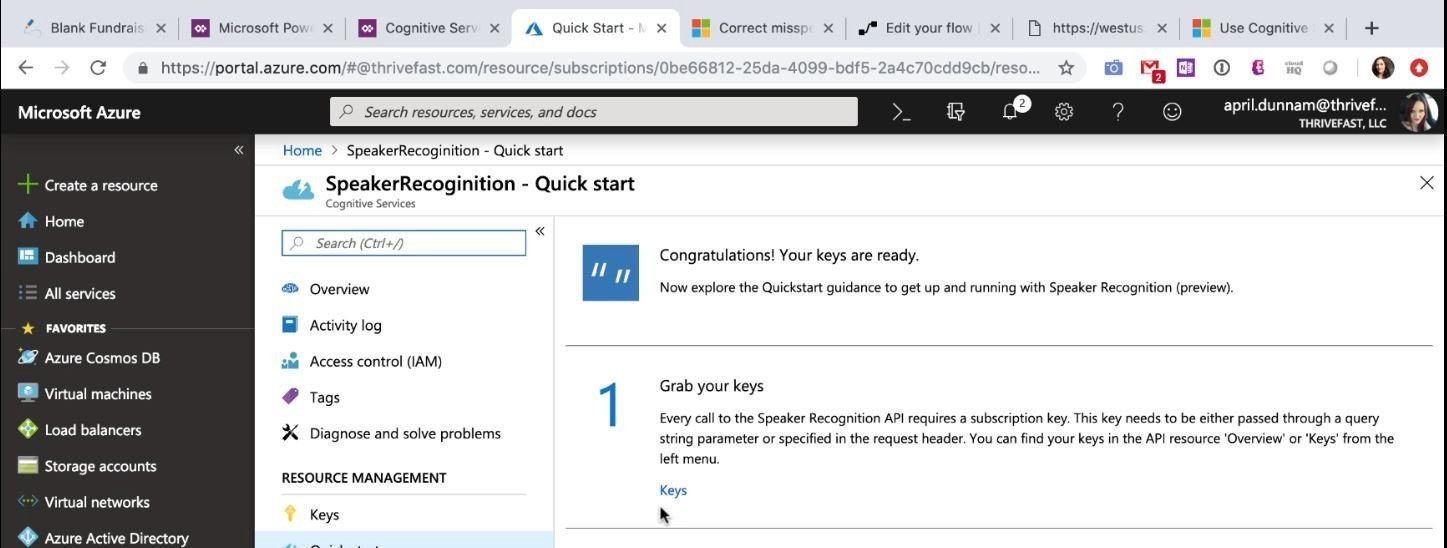Open Azure Active Directory favorite
This screenshot has height=548, width=1447.
[103, 538]
